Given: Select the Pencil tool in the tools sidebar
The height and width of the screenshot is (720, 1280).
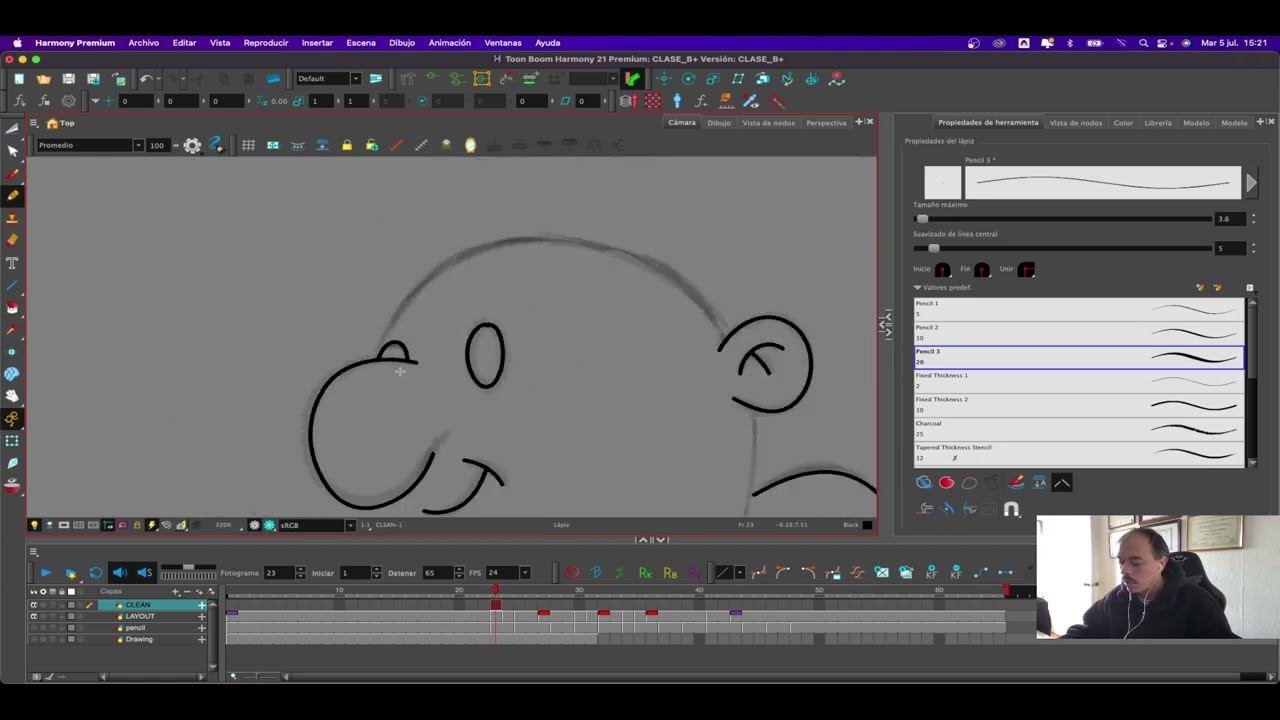Looking at the screenshot, I should (12, 195).
